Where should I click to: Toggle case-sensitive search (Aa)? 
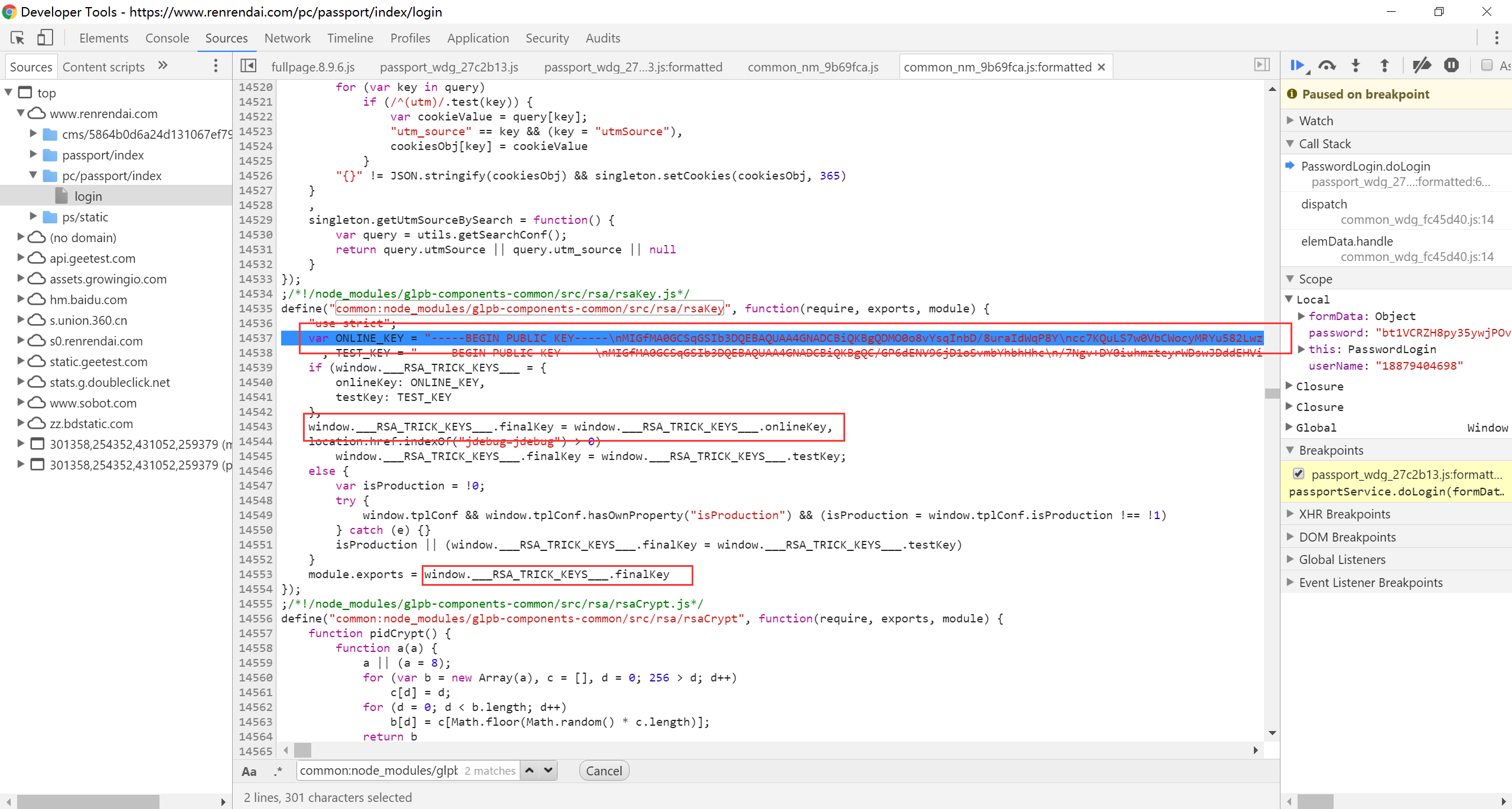[x=249, y=771]
